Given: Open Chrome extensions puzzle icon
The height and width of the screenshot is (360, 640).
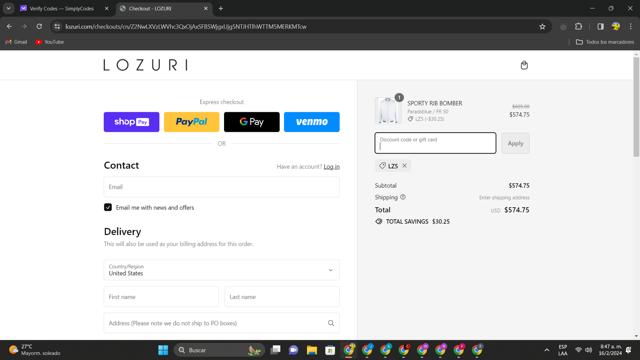Looking at the screenshot, I should (x=578, y=27).
